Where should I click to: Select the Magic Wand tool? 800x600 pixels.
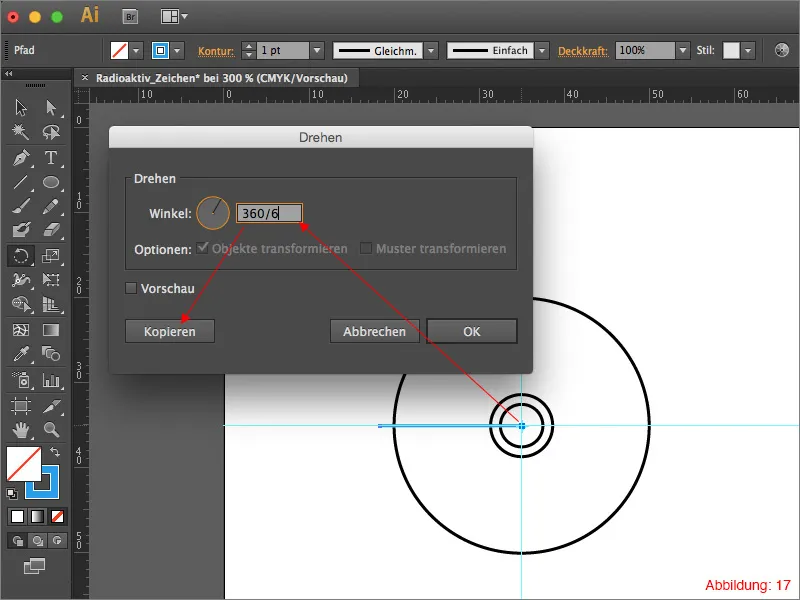click(x=21, y=132)
